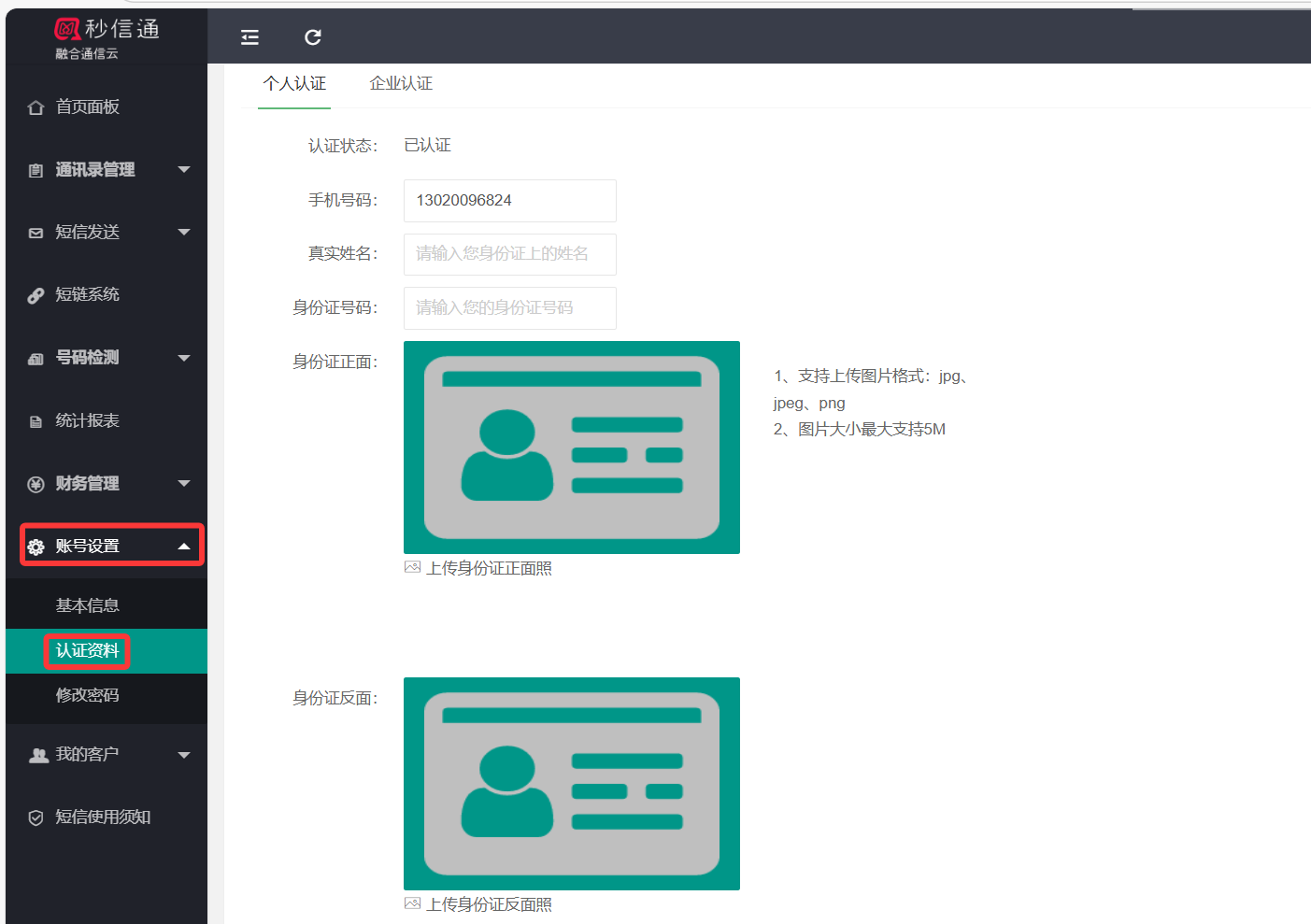Expand the 短信发送 submenu arrow
This screenshot has height=924, width=1311.
(184, 232)
